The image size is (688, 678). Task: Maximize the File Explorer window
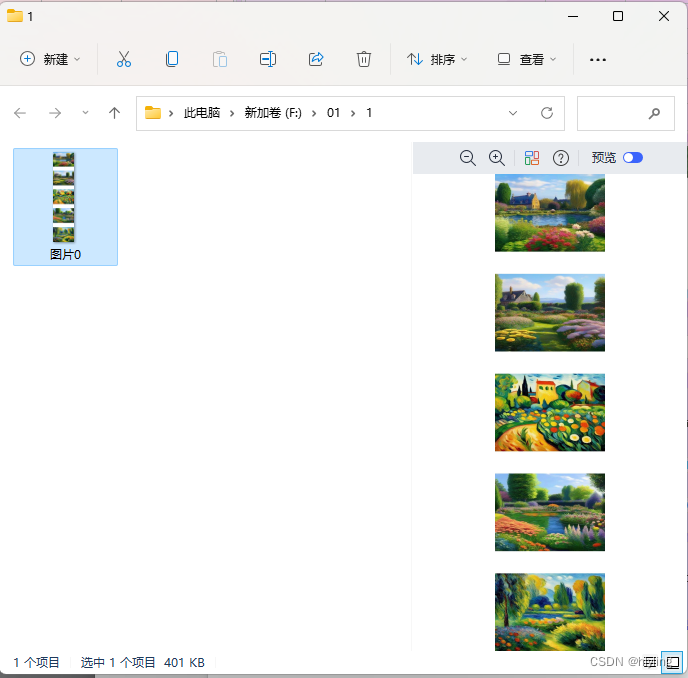(618, 16)
